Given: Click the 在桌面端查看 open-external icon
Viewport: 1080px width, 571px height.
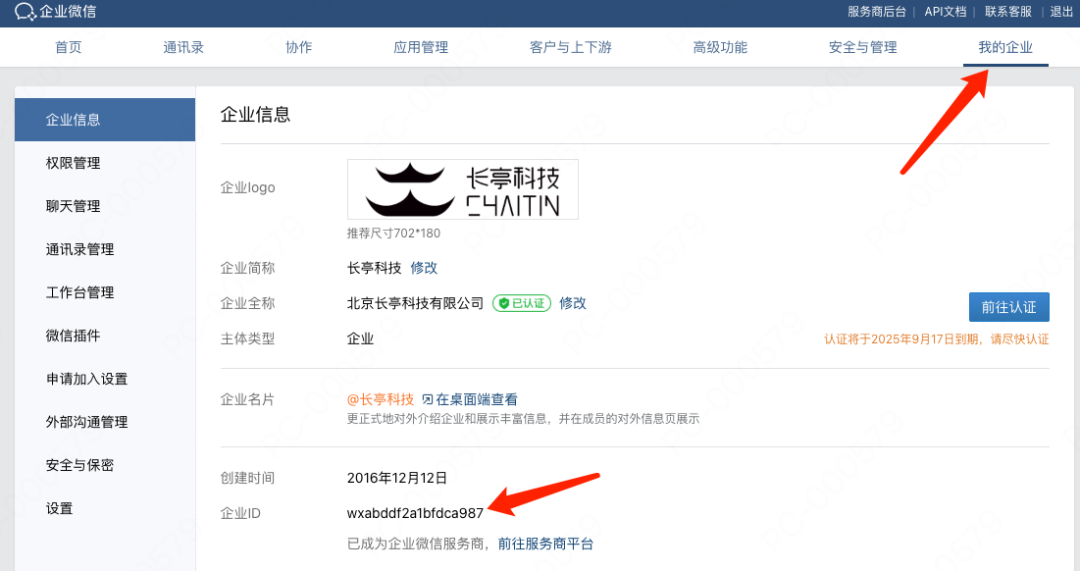Looking at the screenshot, I should [x=427, y=399].
